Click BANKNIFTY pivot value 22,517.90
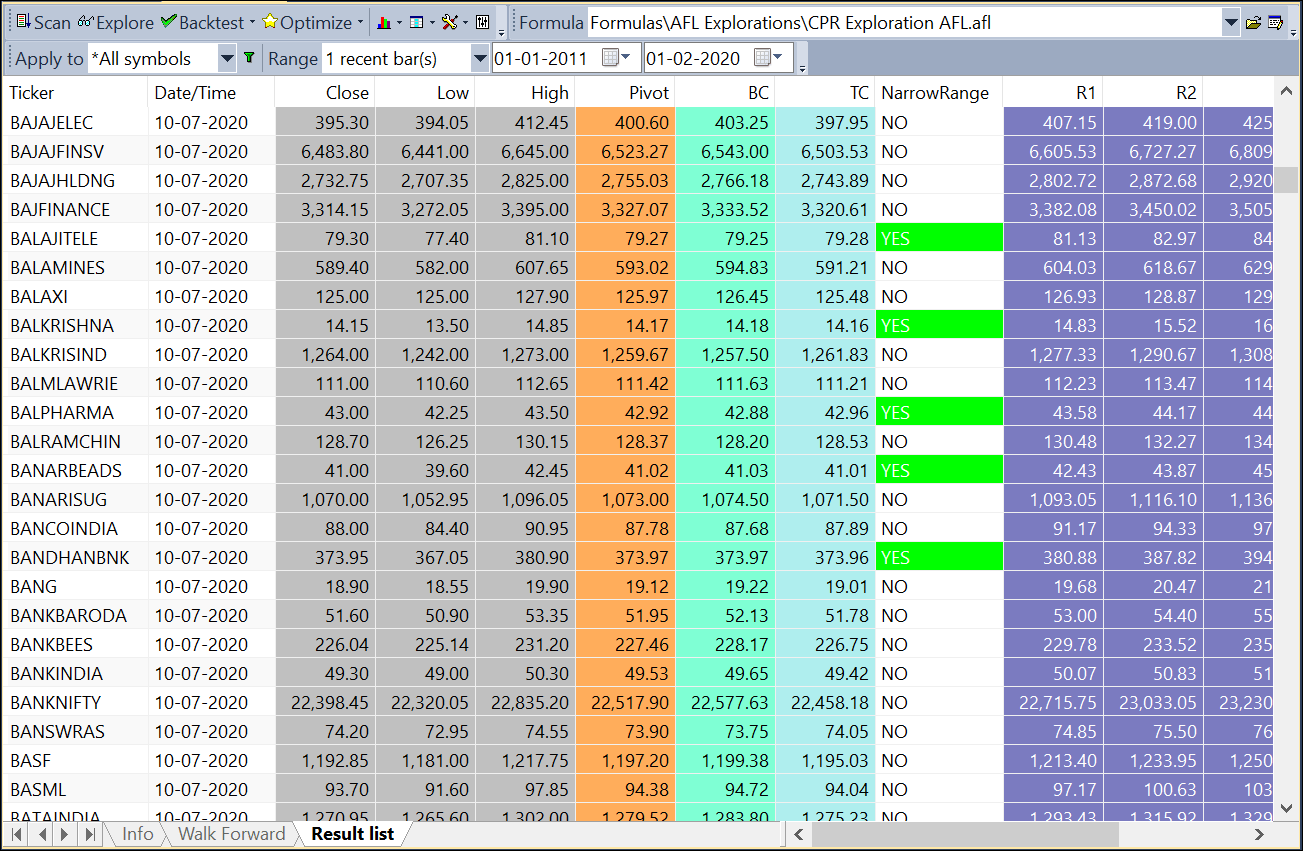Image resolution: width=1303 pixels, height=851 pixels. pos(625,703)
